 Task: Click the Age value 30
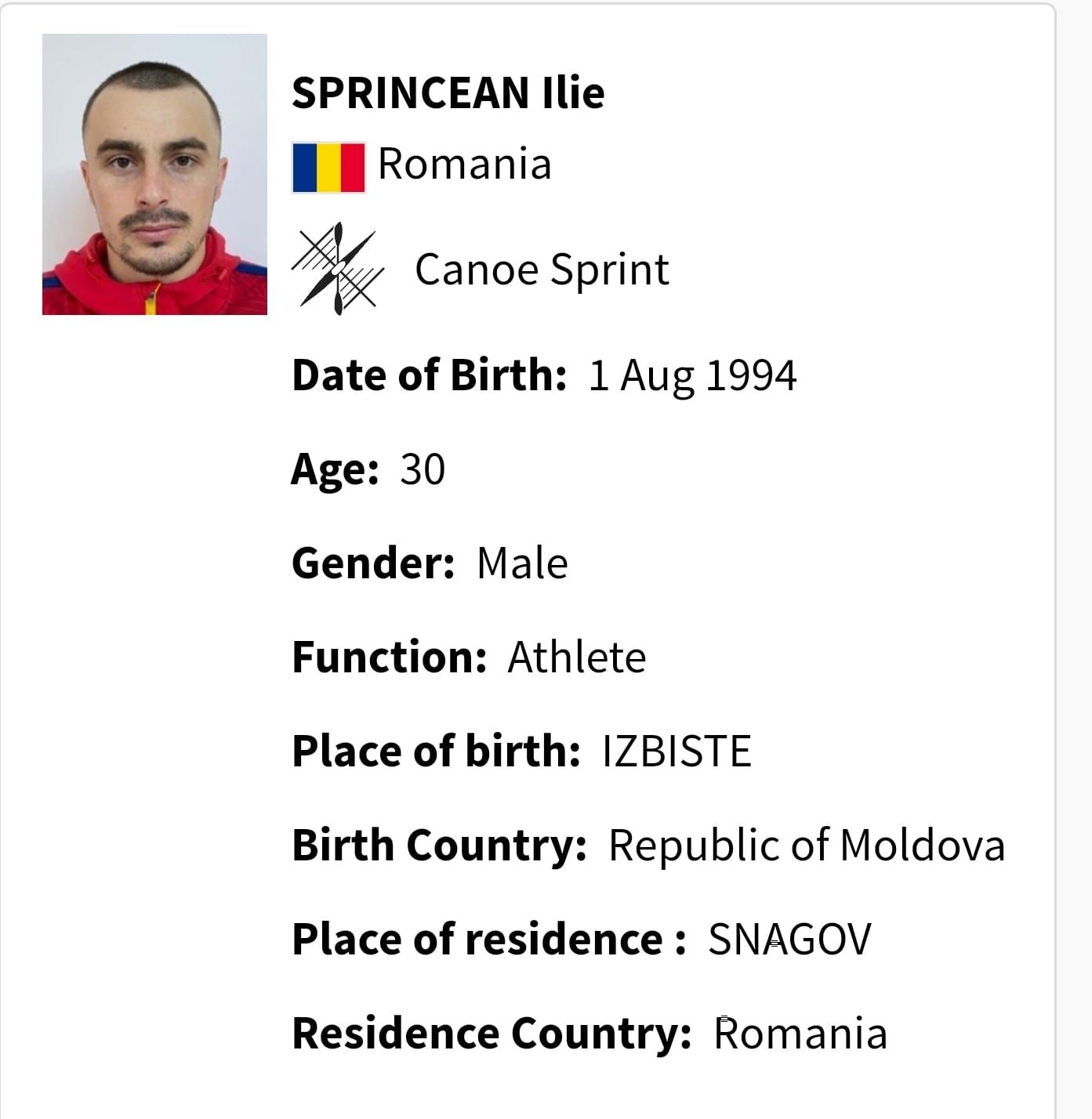coord(423,469)
